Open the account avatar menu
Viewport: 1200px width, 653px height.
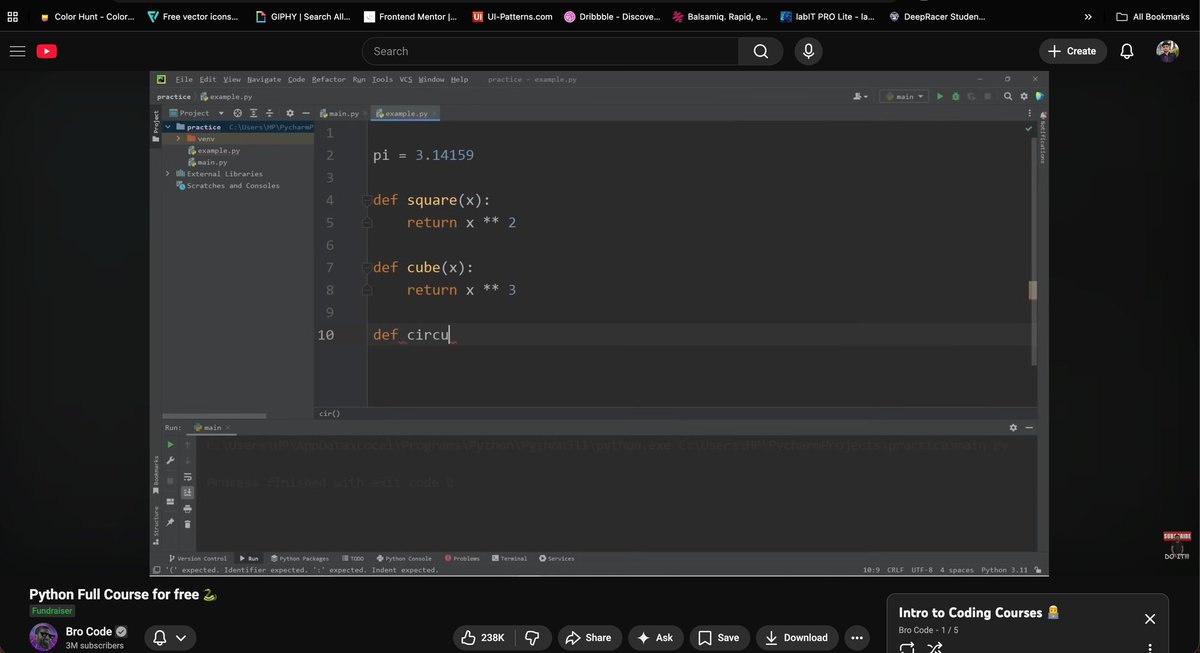1167,51
